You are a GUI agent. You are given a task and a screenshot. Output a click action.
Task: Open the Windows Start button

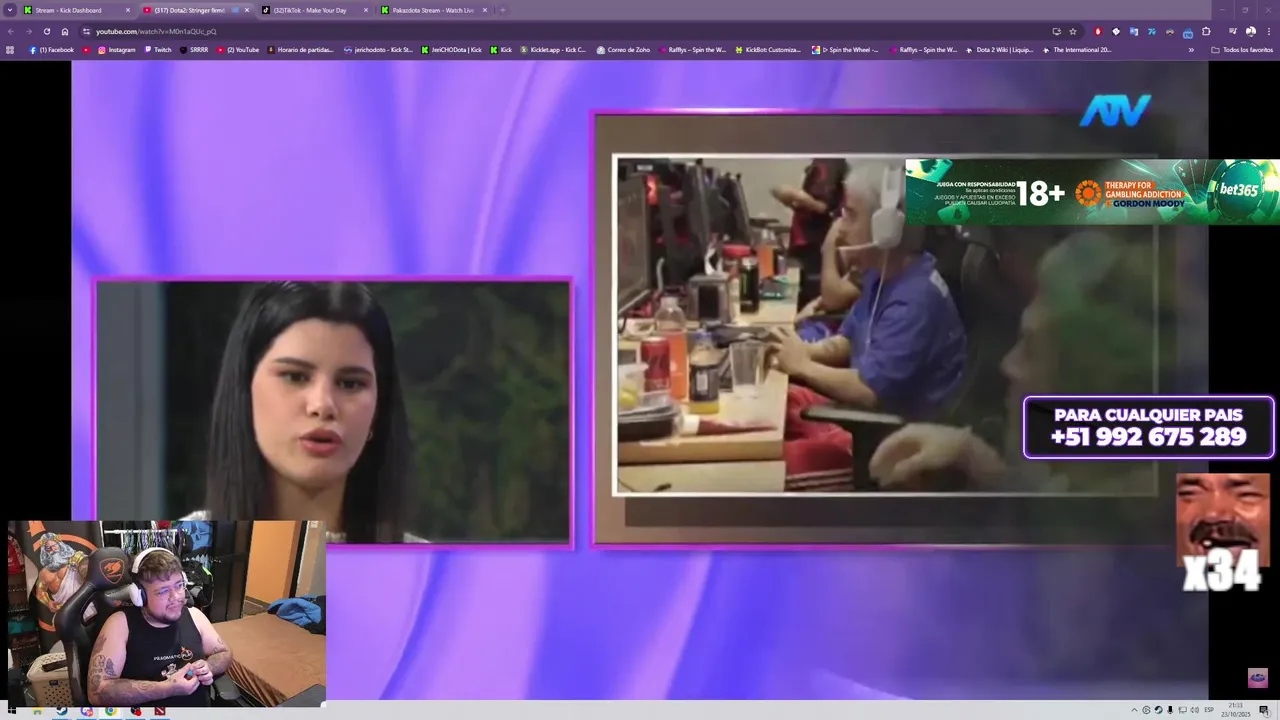[x=11, y=711]
